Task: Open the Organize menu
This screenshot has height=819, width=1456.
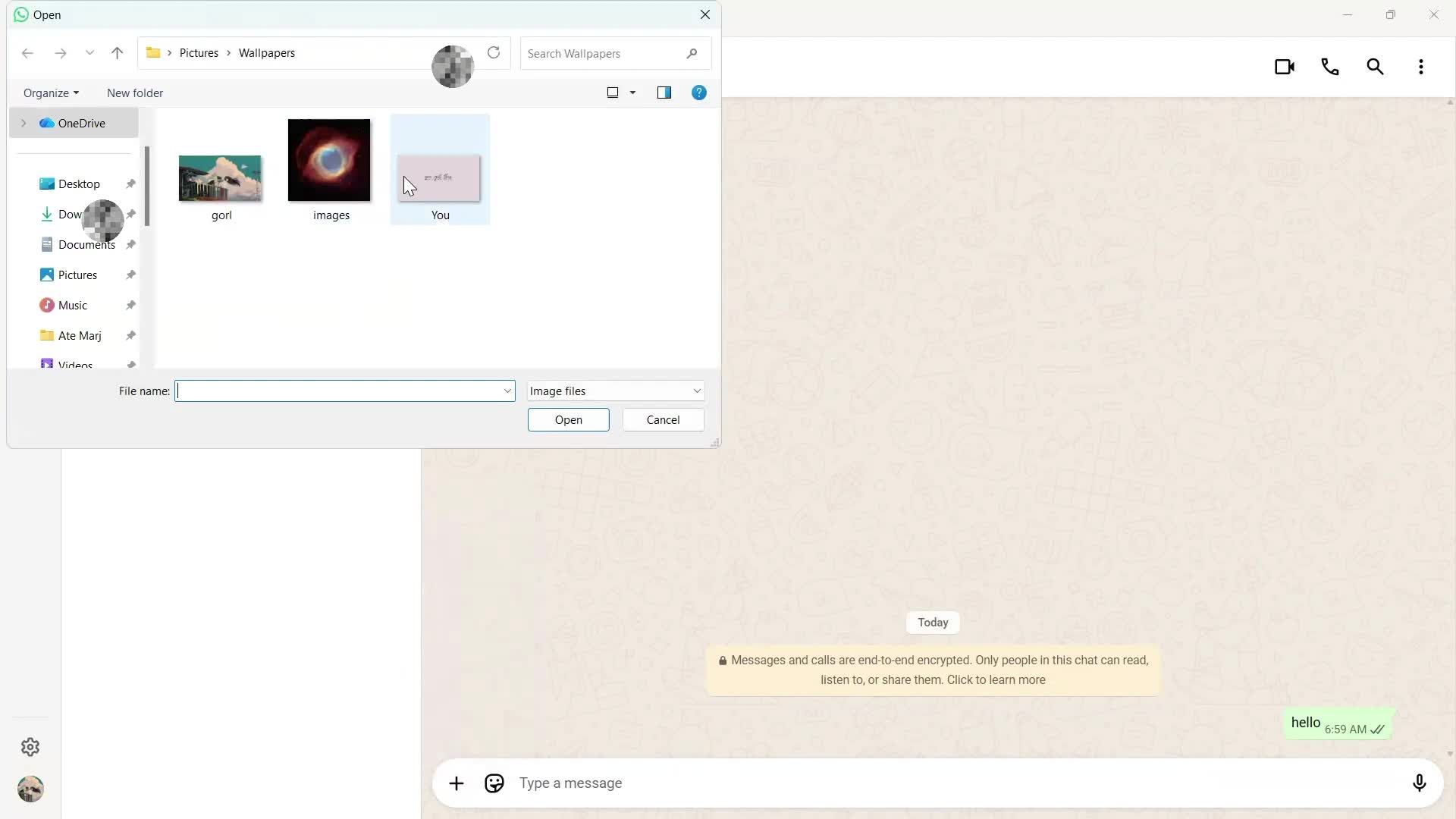Action: point(50,93)
